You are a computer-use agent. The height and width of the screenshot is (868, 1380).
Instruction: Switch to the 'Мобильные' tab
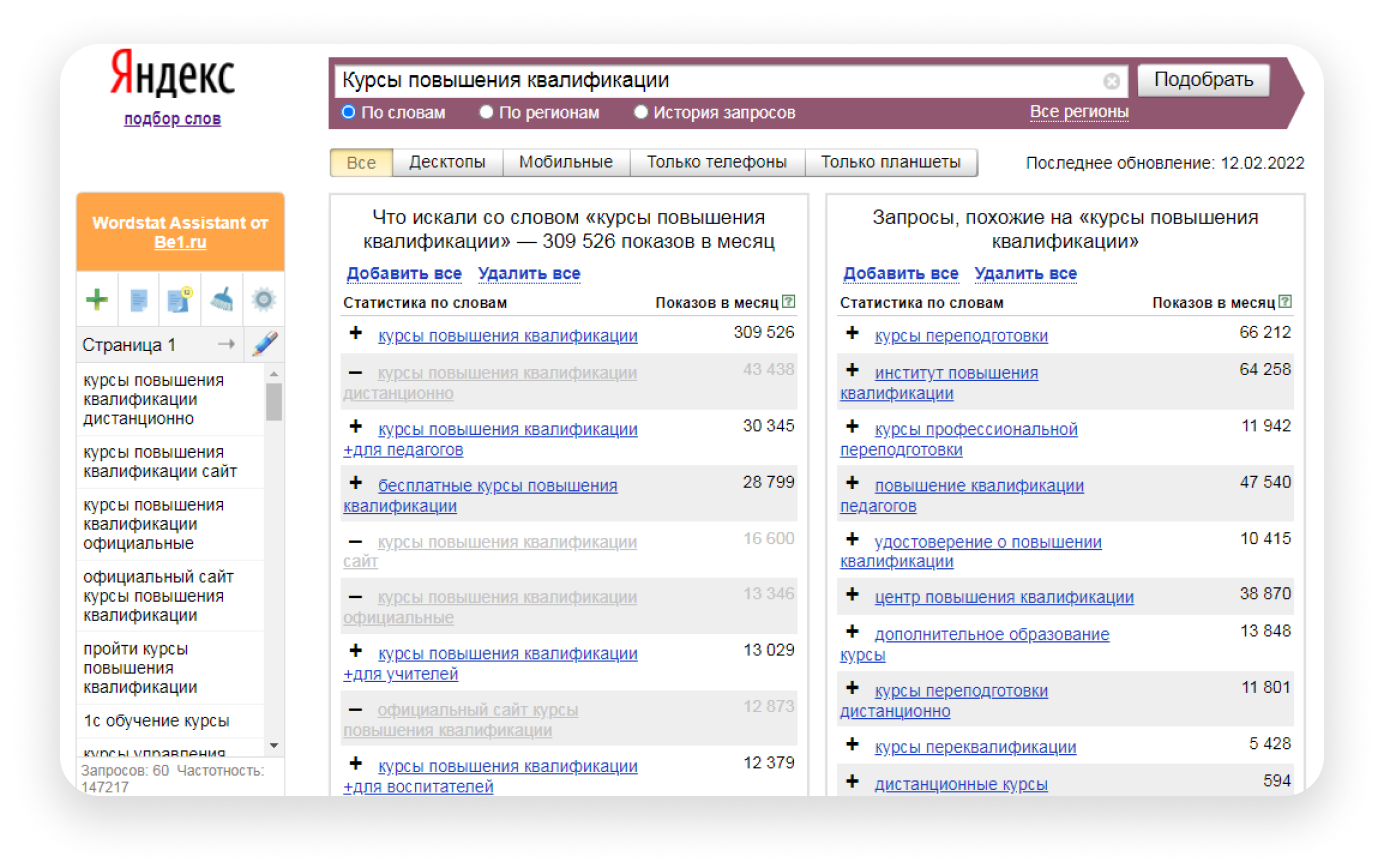pyautogui.click(x=566, y=162)
